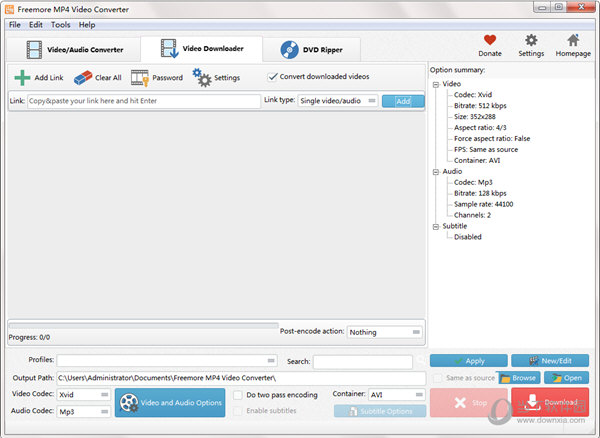Screen dimensions: 600x438
Task: Open Video and Audio Options
Action: pos(170,403)
